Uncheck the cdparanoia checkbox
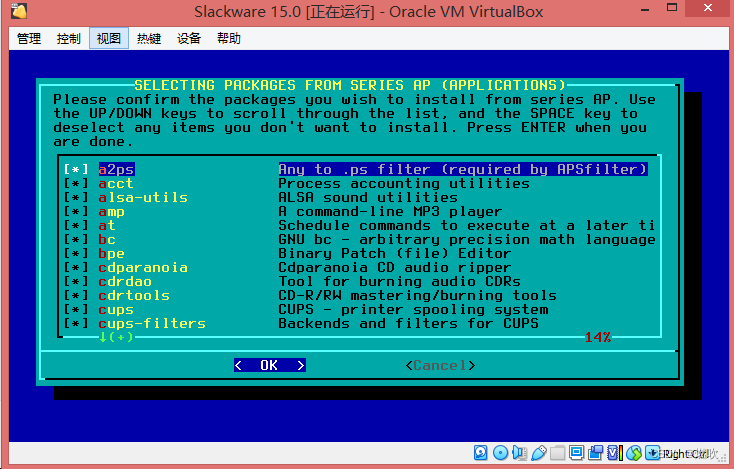 pos(76,267)
